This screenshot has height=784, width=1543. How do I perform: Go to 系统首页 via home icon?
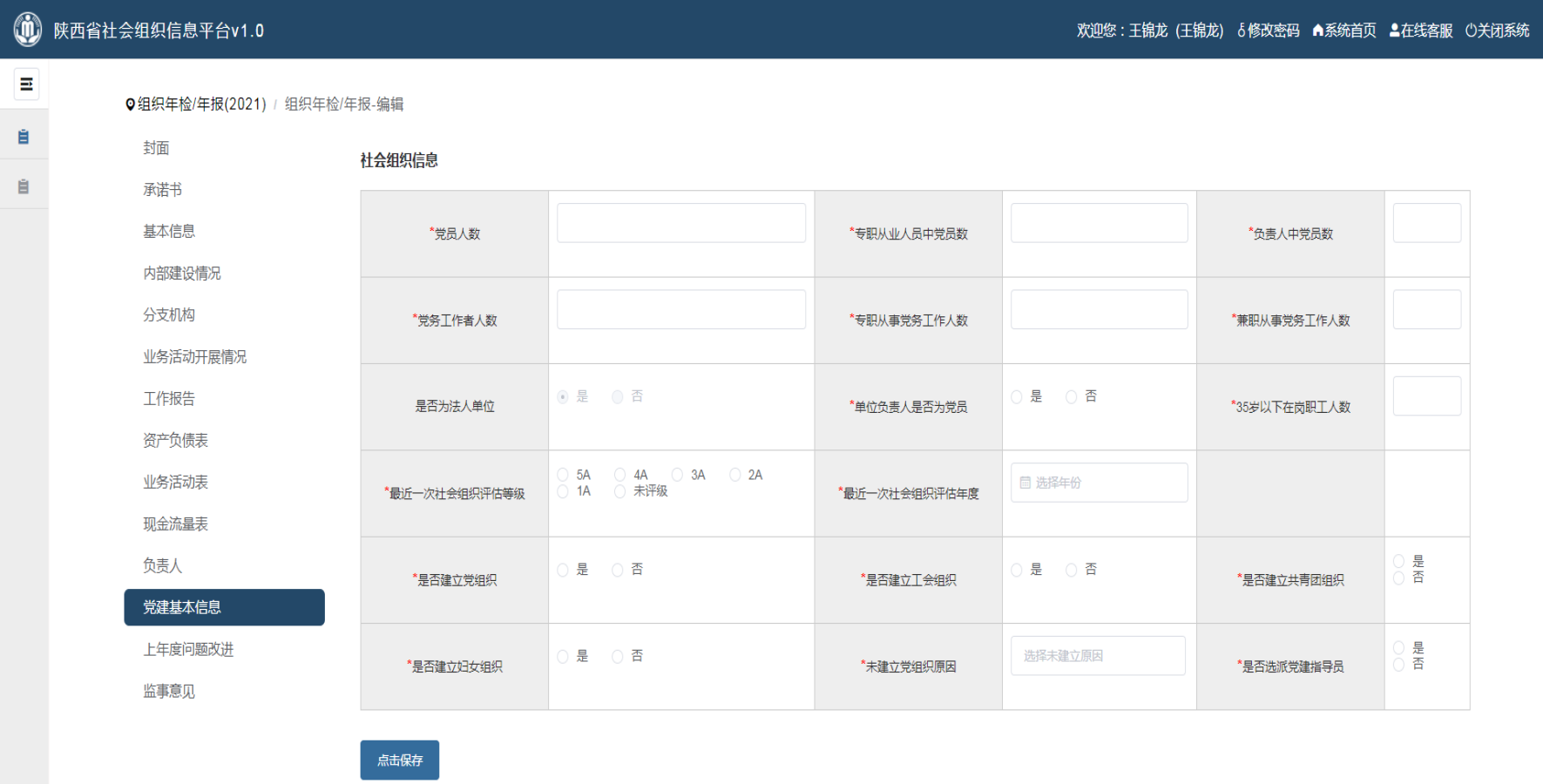tap(1318, 30)
